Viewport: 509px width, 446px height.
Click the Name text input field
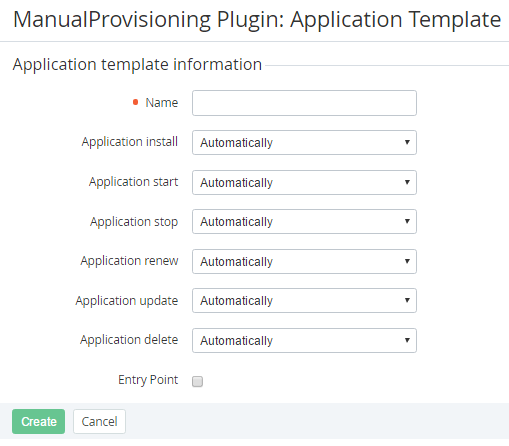pyautogui.click(x=304, y=103)
